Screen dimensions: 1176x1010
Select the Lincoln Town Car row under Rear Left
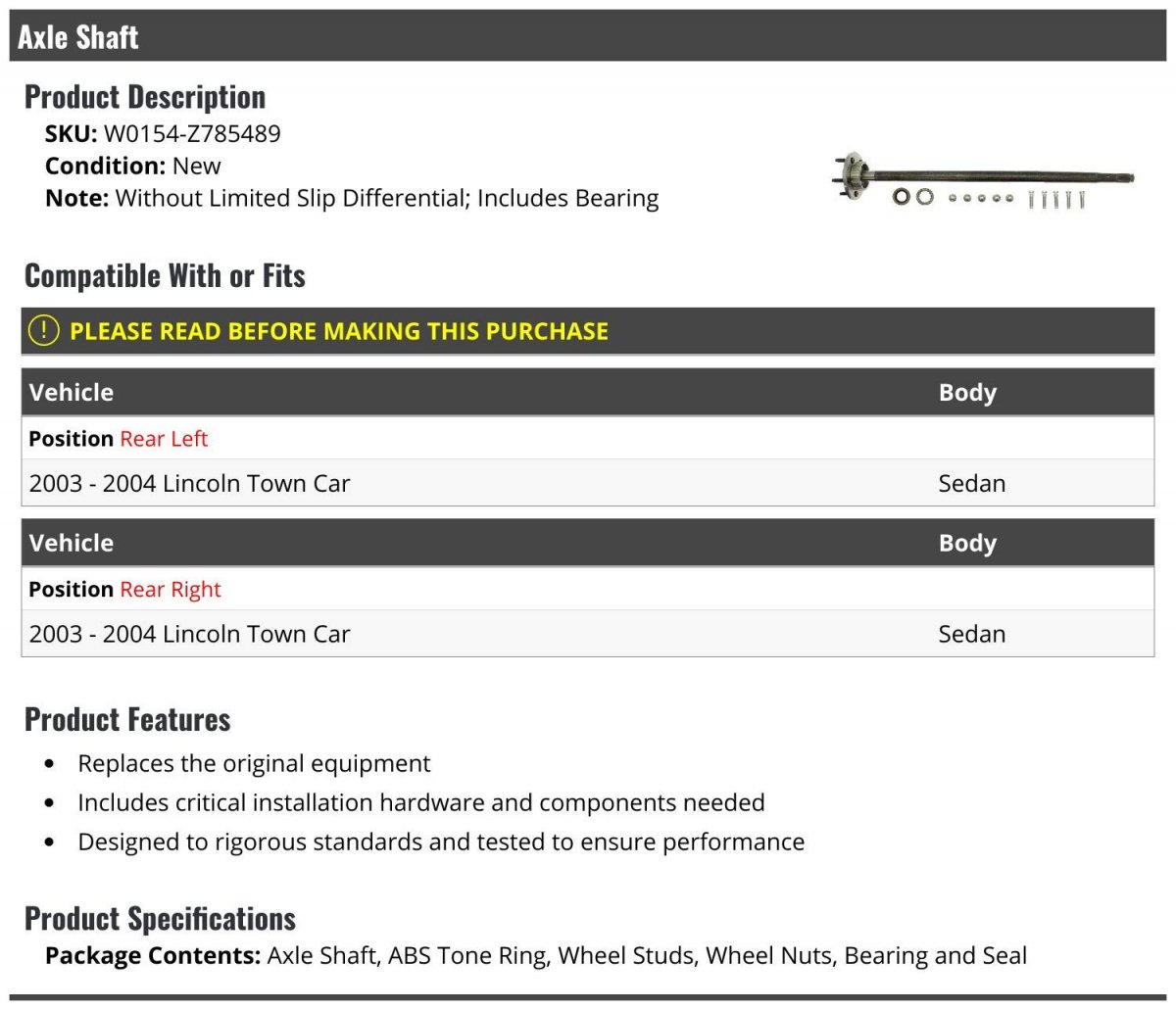pos(588,483)
